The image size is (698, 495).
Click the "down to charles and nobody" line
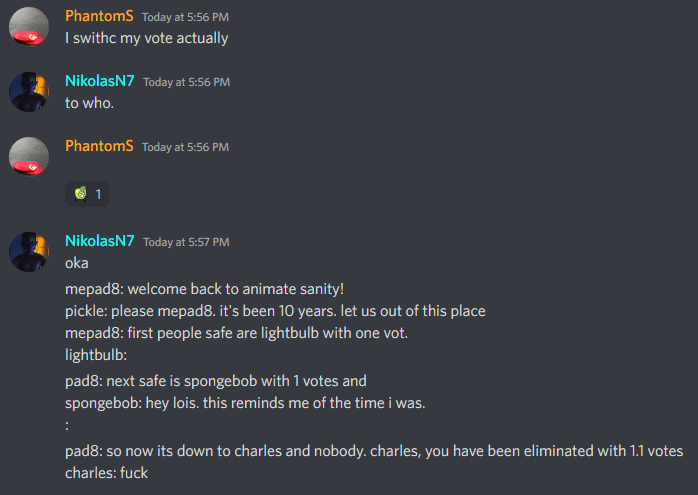pos(374,451)
